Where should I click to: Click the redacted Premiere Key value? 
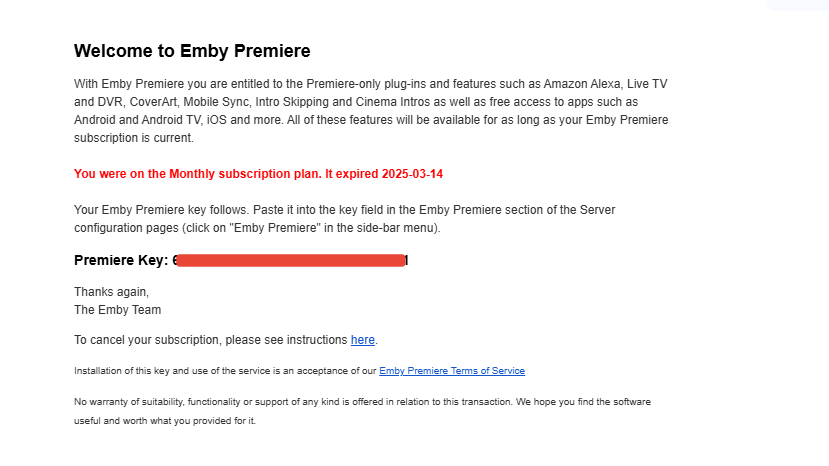pos(291,260)
